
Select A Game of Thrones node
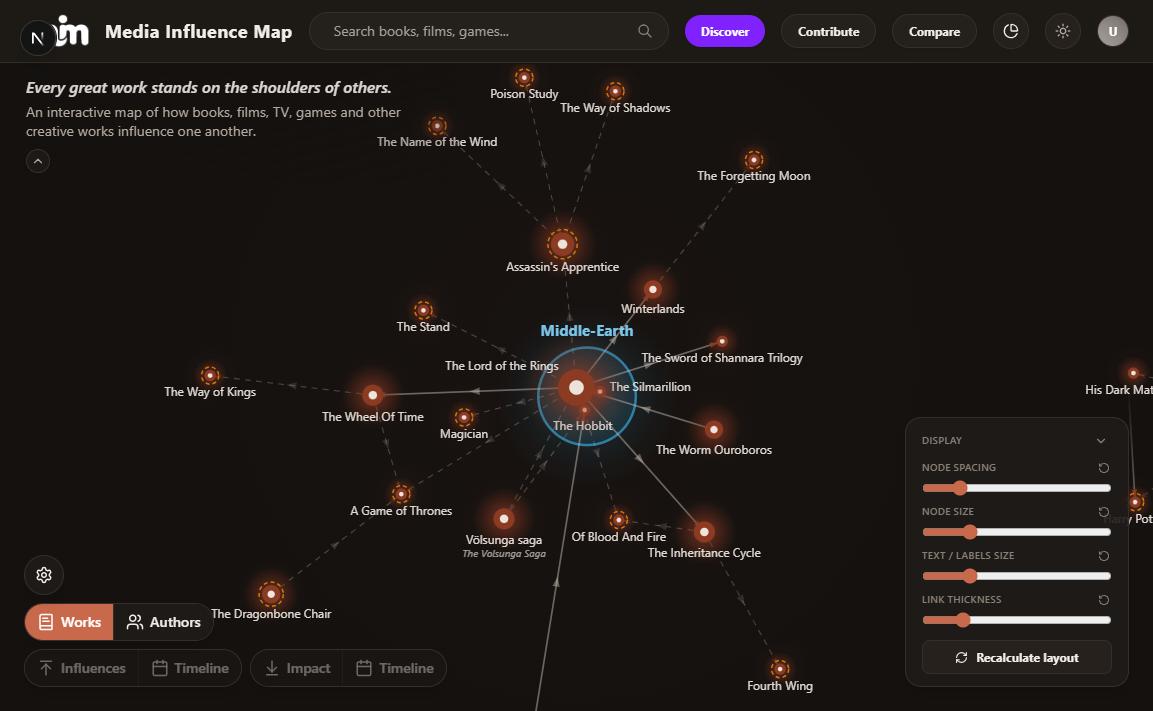pos(401,493)
